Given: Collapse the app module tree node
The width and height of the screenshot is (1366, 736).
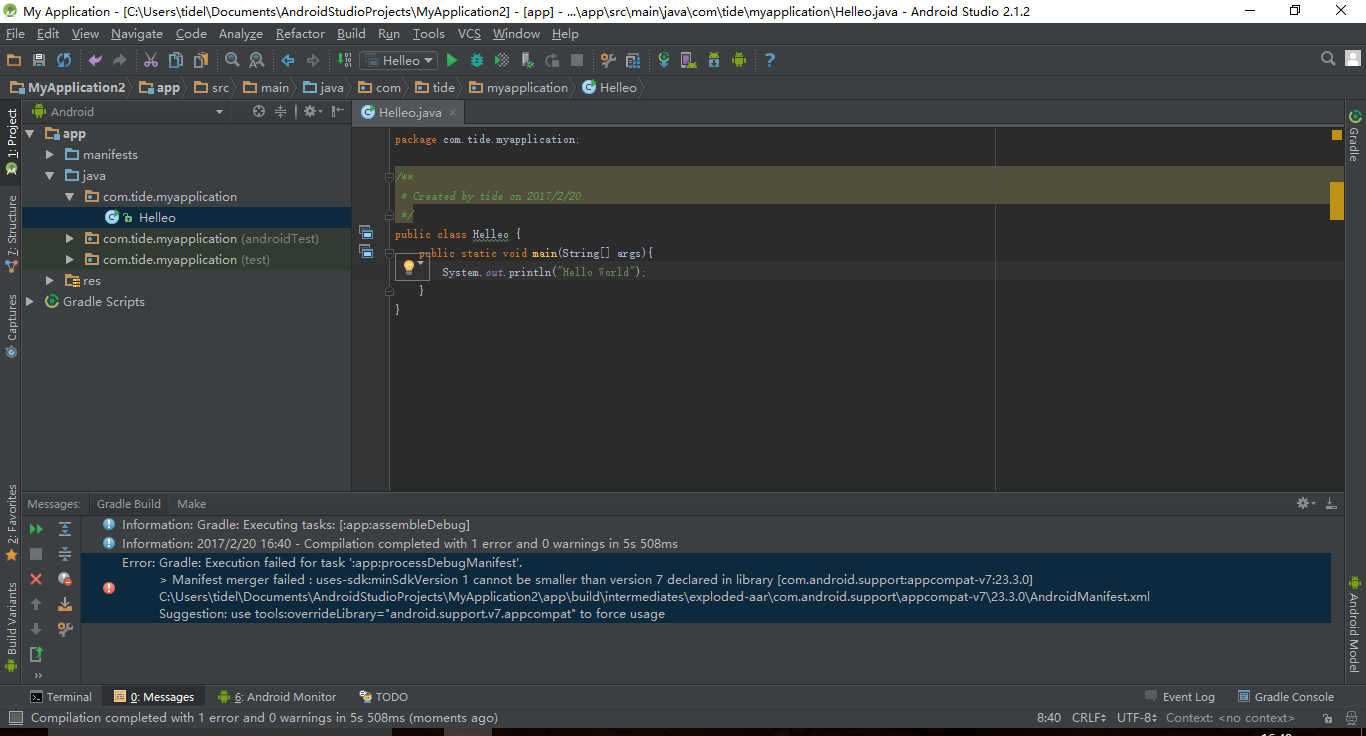Looking at the screenshot, I should (x=30, y=133).
